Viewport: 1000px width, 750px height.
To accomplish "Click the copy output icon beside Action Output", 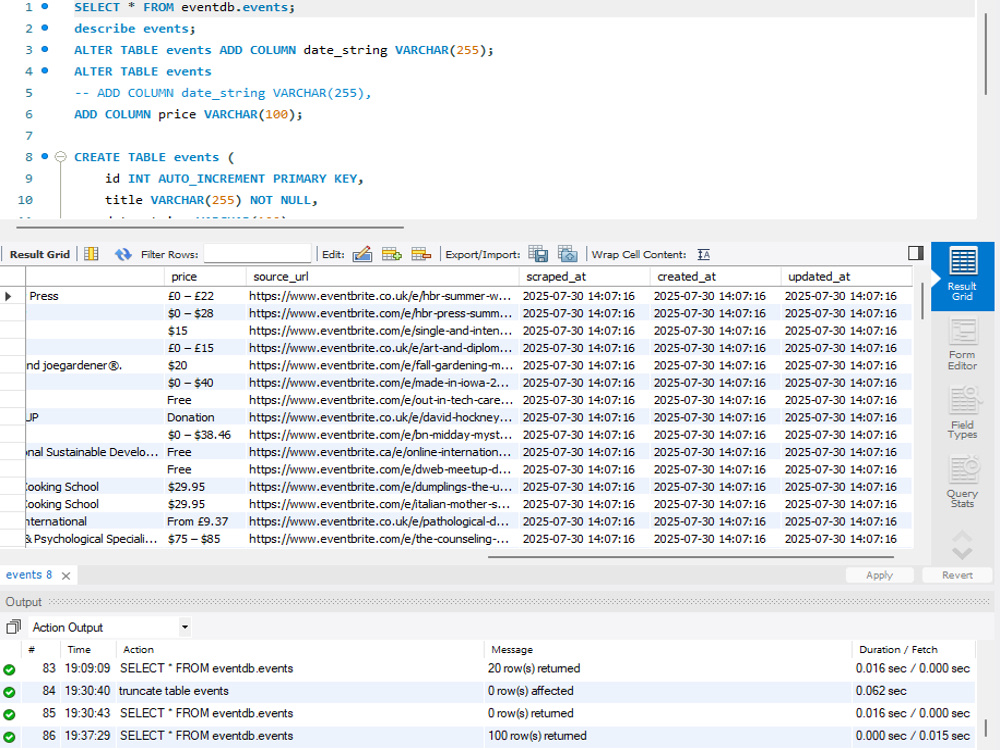I will (x=13, y=627).
